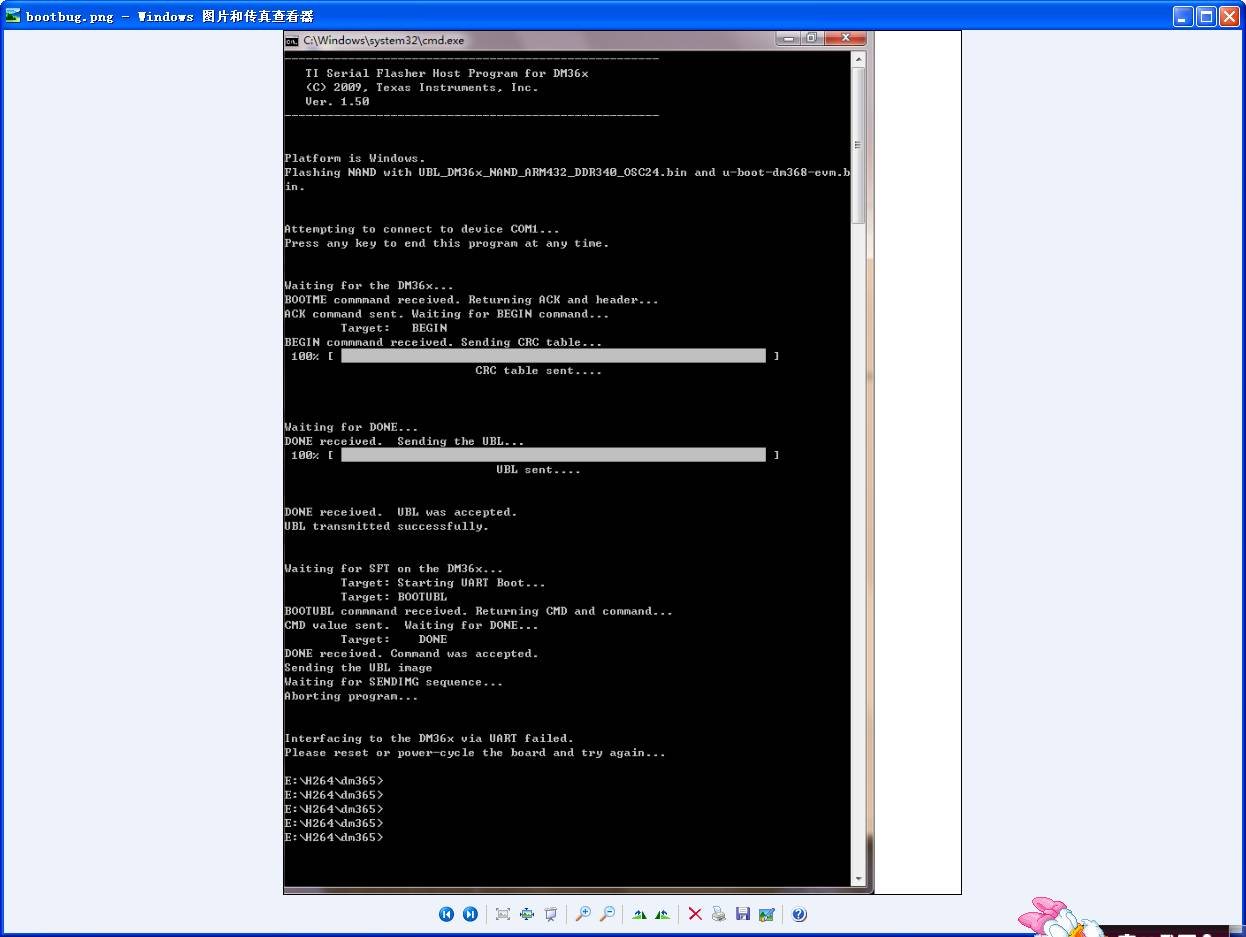The width and height of the screenshot is (1246, 937).
Task: Open the image for editing
Action: coord(767,914)
